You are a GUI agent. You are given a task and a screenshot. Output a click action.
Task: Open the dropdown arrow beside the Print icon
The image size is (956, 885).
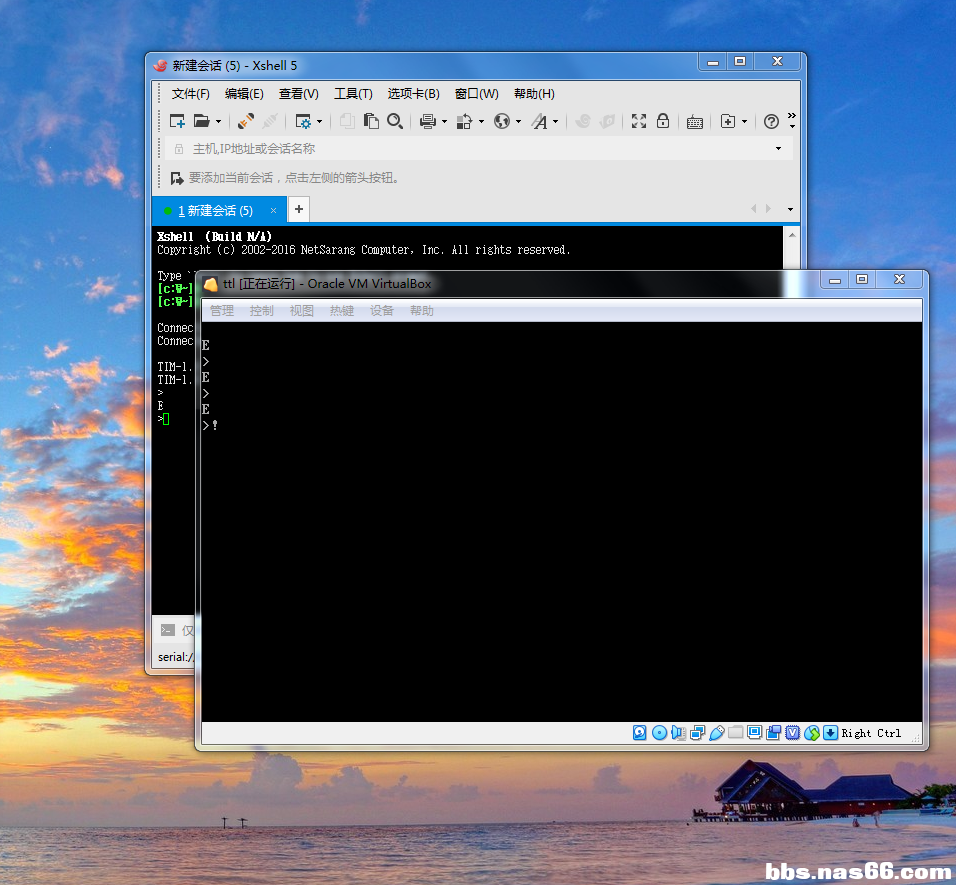tap(444, 122)
